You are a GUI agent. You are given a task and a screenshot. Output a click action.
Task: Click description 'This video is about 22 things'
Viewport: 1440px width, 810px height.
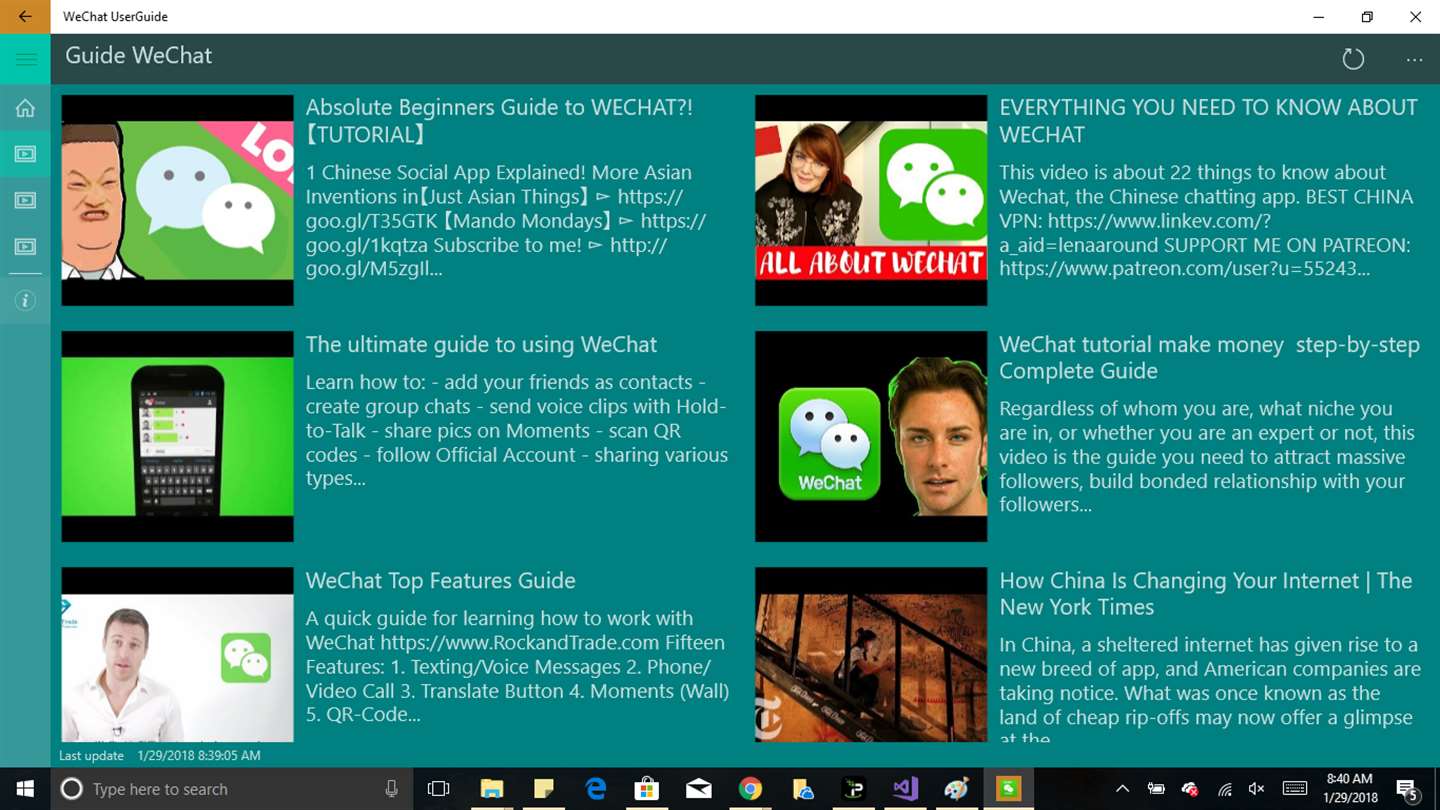(x=1206, y=220)
